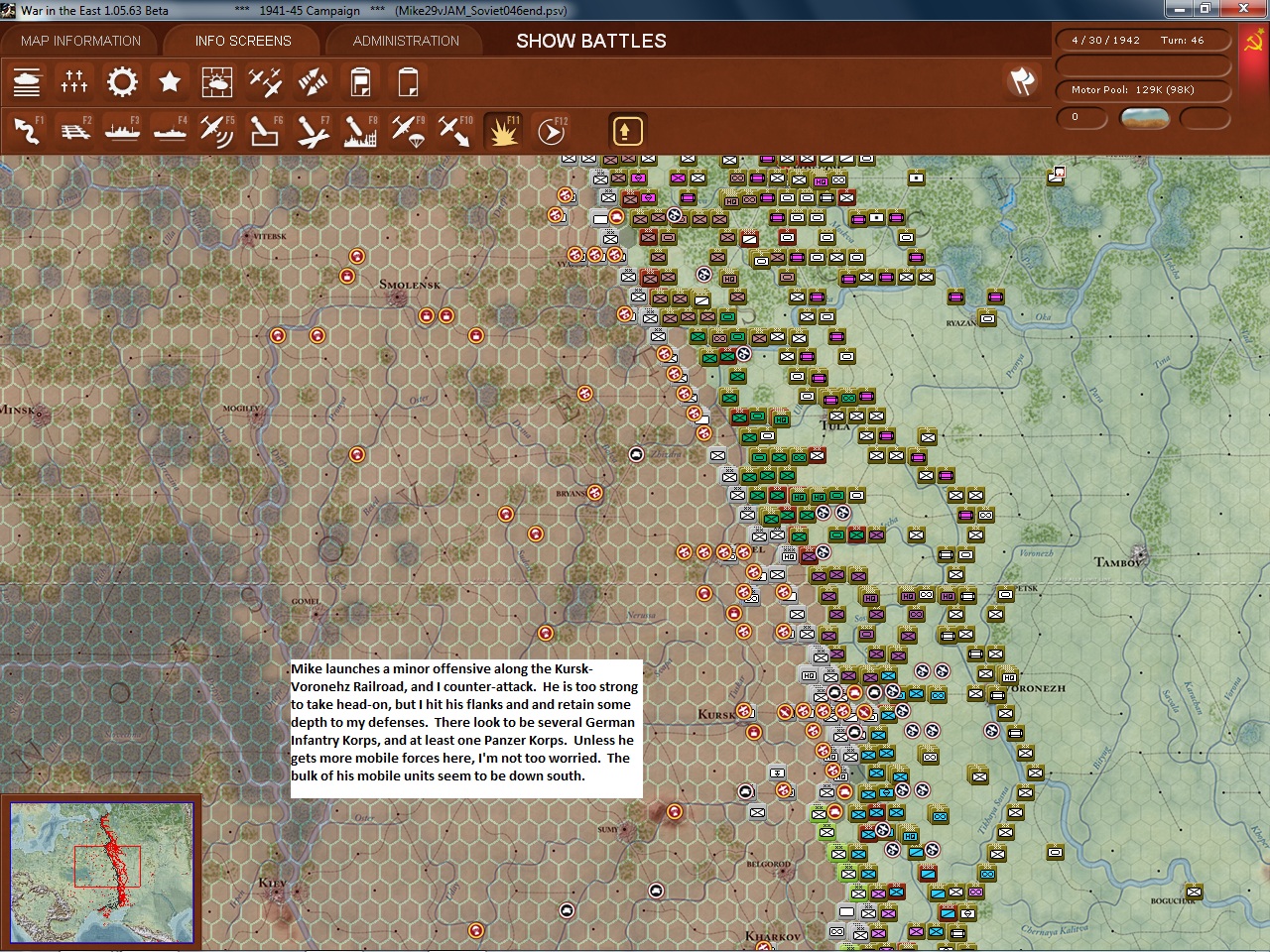Click the Vitebsk town label
Screen dimensions: 1270x952
click(x=269, y=237)
